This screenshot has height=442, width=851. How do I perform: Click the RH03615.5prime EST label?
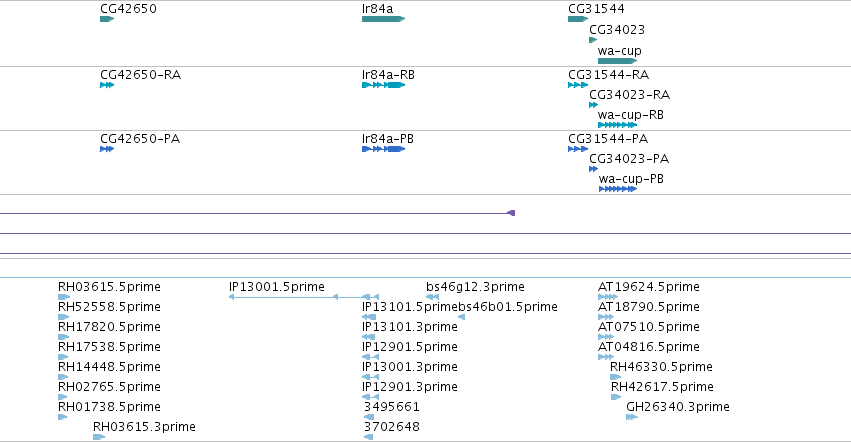click(x=109, y=287)
